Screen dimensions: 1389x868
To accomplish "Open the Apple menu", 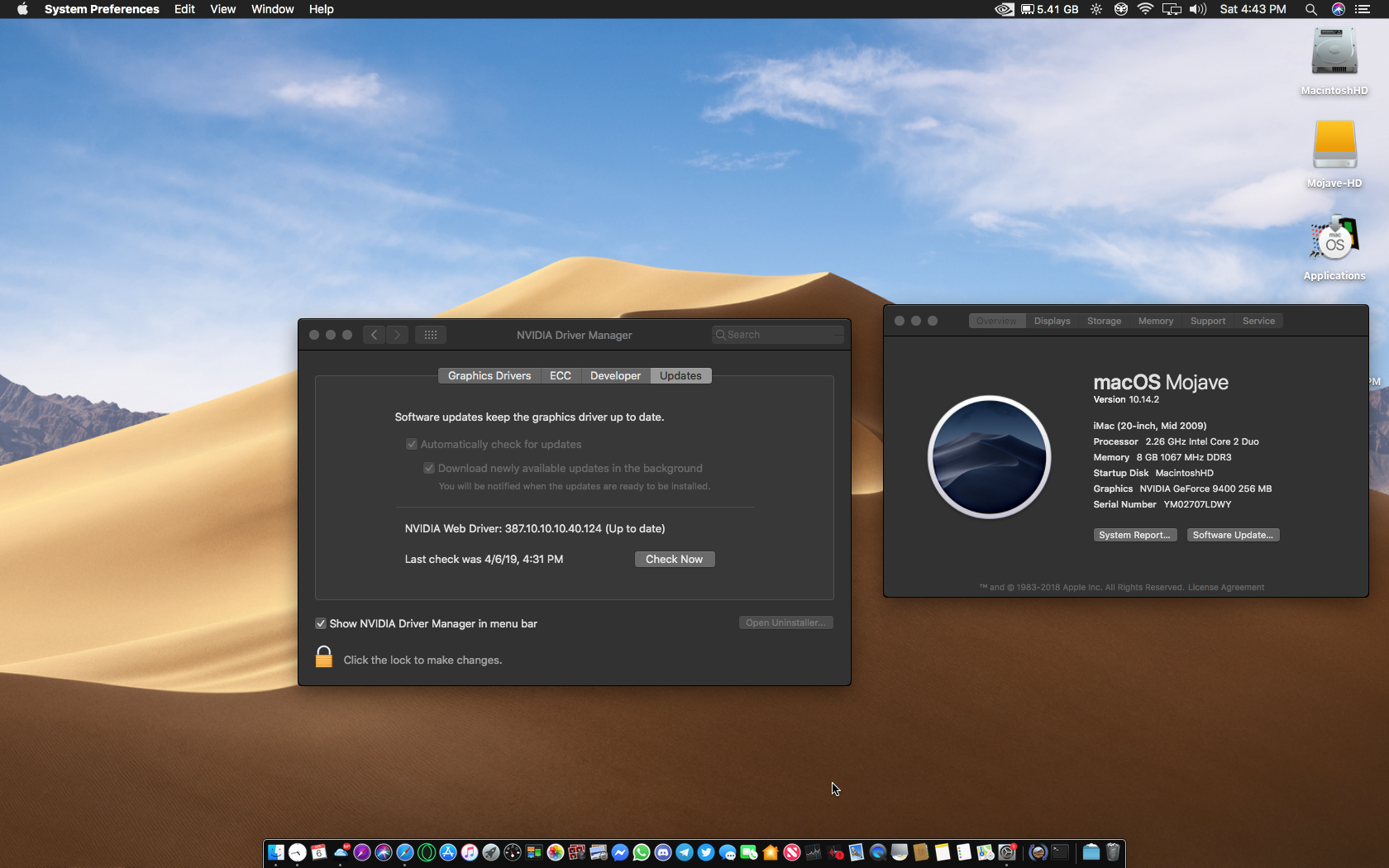I will (x=22, y=9).
